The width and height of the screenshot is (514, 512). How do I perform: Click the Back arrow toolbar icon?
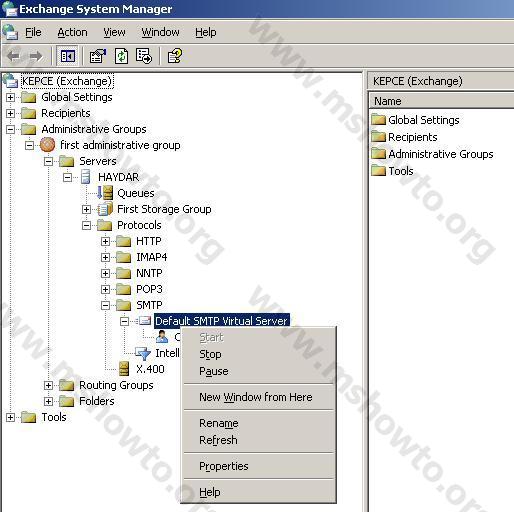pos(14,56)
